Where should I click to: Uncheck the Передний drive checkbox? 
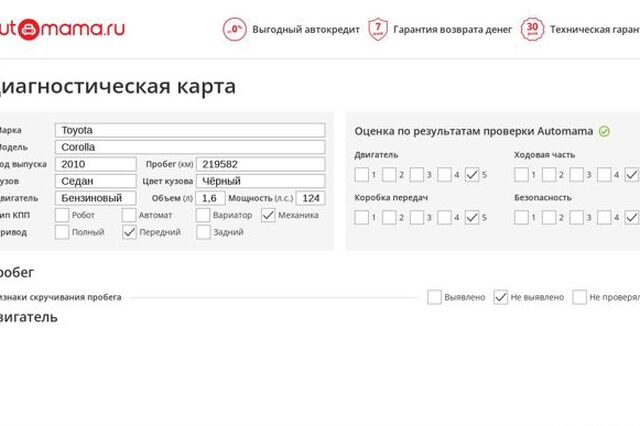click(129, 232)
